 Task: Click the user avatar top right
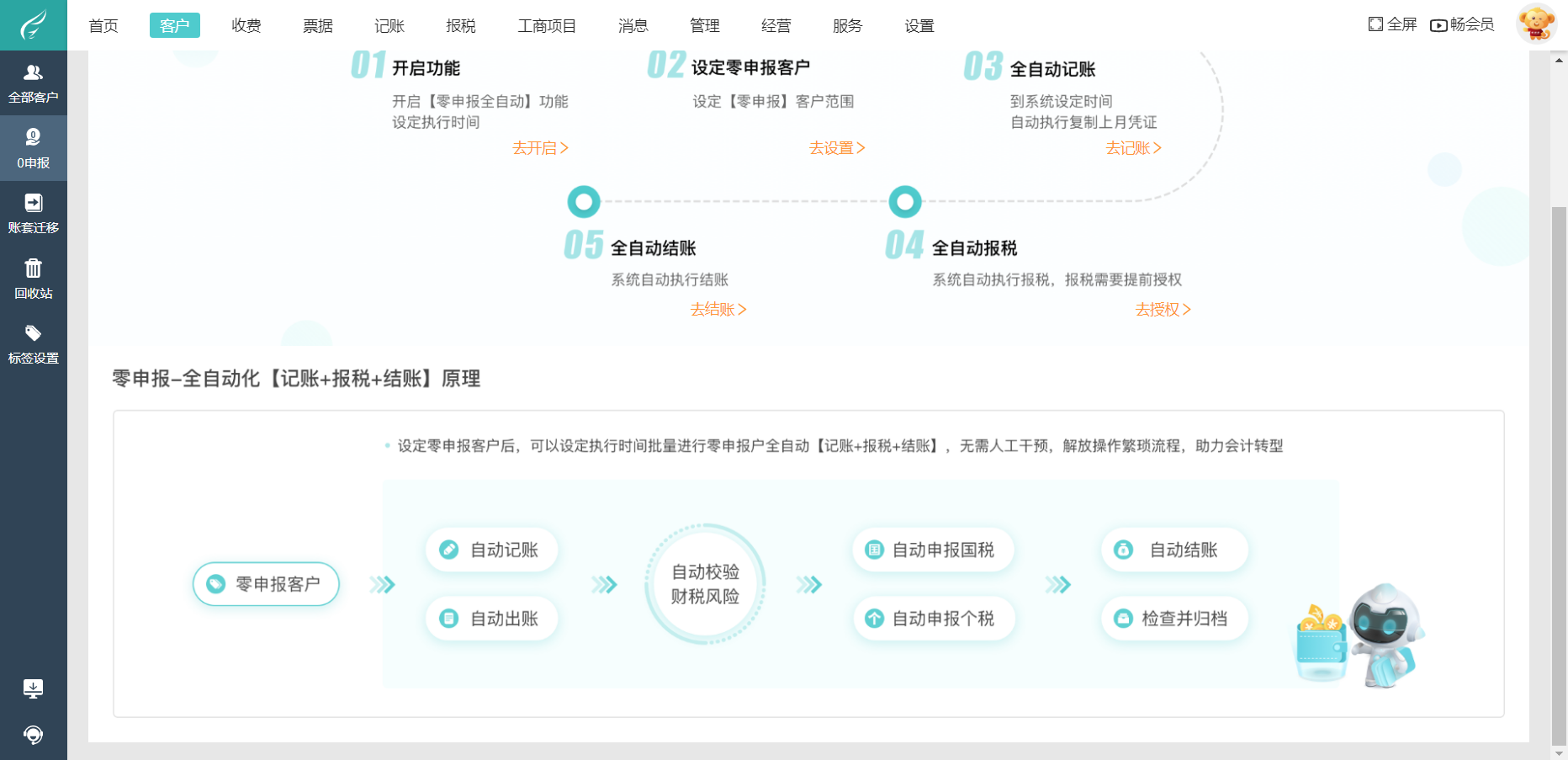(1537, 24)
